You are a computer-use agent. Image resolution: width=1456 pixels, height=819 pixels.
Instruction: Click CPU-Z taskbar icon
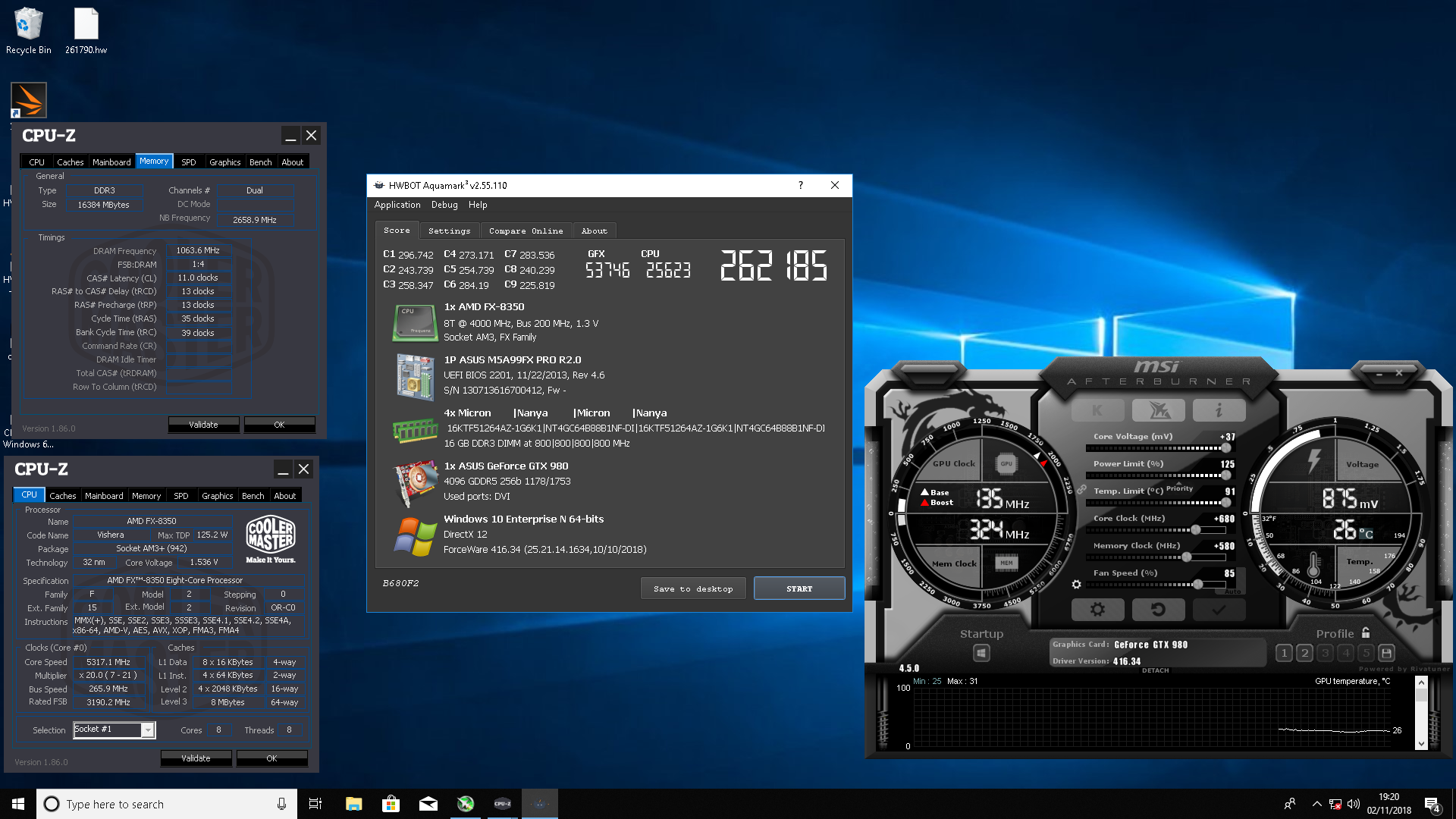[503, 804]
